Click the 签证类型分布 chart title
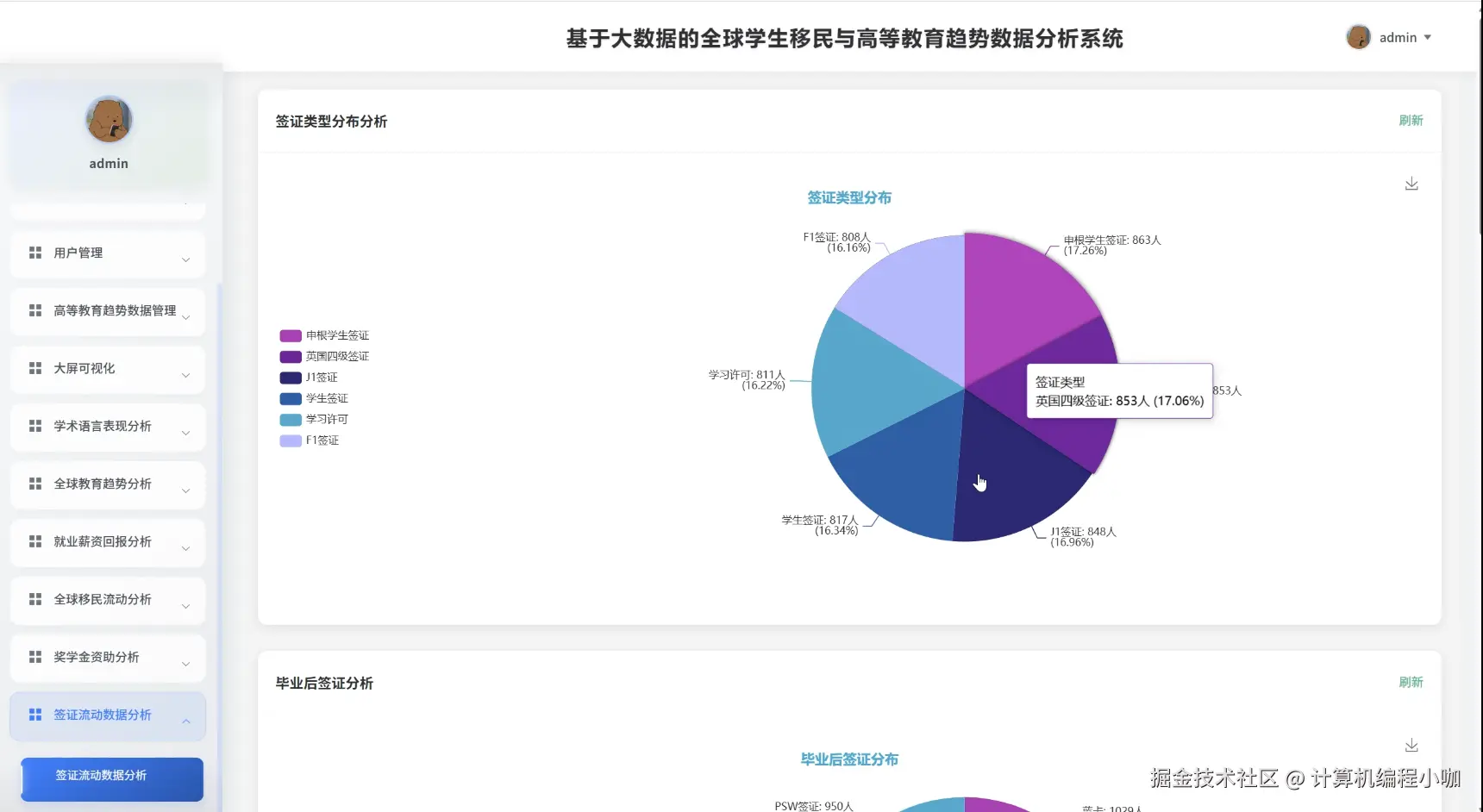This screenshot has height=812, width=1483. pyautogui.click(x=849, y=197)
